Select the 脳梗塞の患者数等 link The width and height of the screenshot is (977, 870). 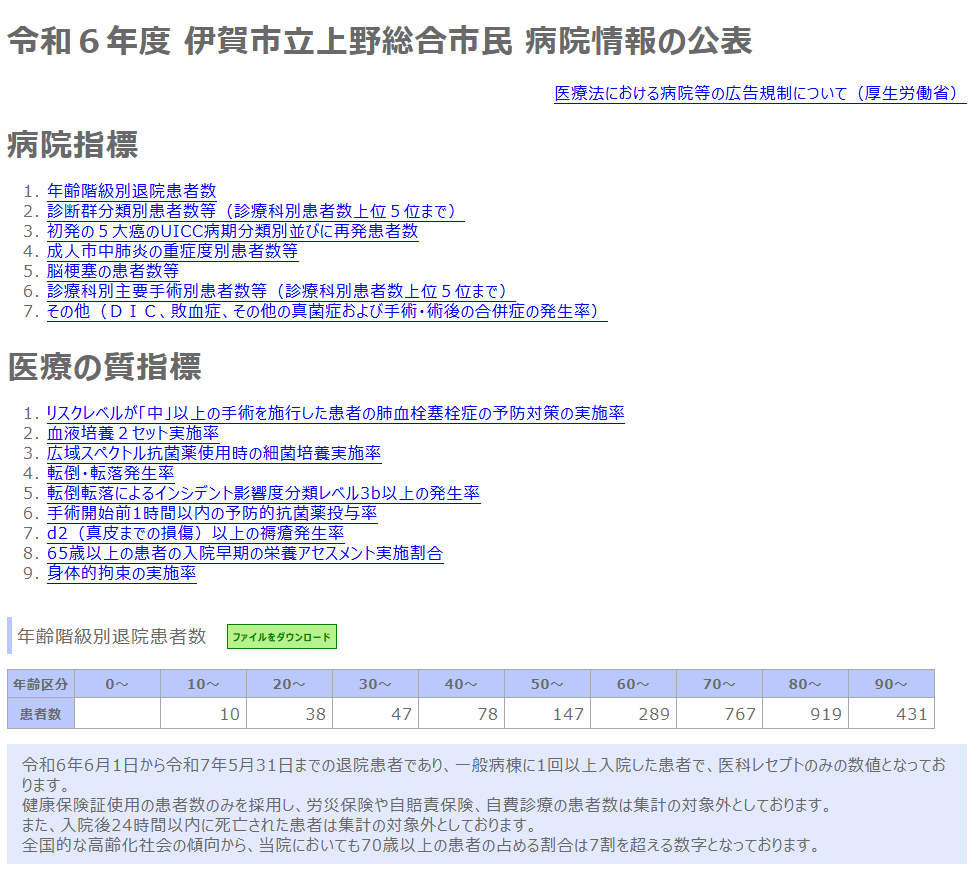coord(113,271)
